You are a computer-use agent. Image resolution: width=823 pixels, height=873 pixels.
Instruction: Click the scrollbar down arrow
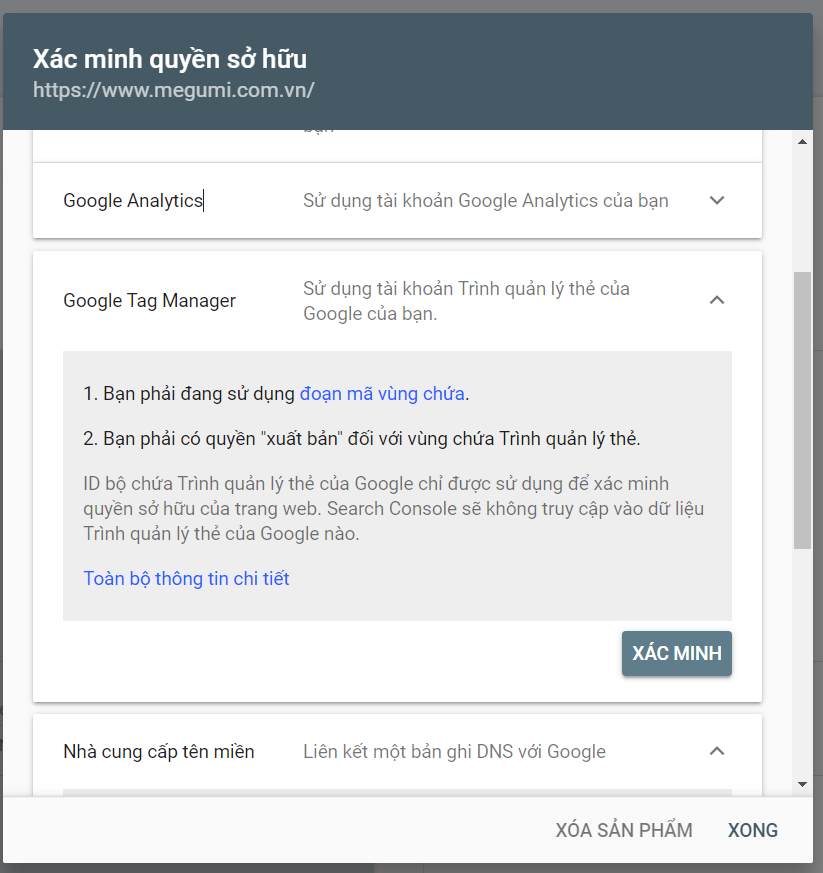[802, 784]
